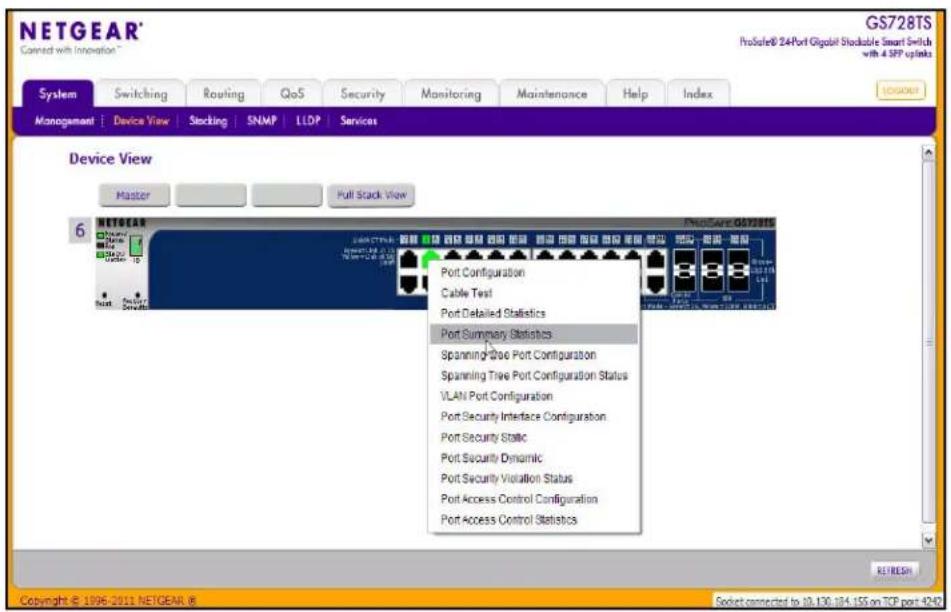Viewport: 951px width, 612px height.
Task: Click the Refresh button
Action: click(x=894, y=571)
